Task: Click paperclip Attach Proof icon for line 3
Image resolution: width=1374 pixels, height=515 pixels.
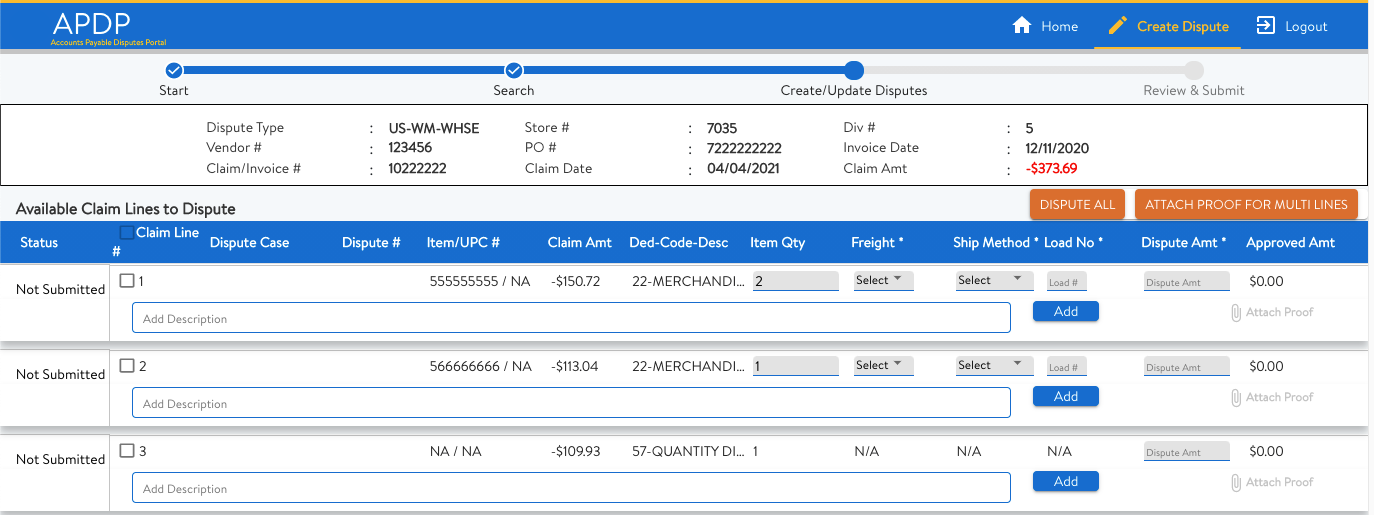Action: [1236, 482]
